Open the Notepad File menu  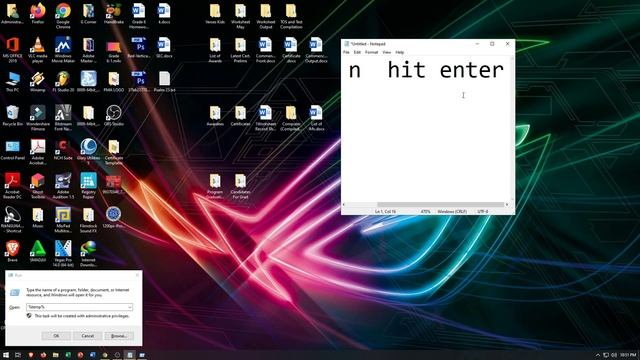click(x=346, y=52)
